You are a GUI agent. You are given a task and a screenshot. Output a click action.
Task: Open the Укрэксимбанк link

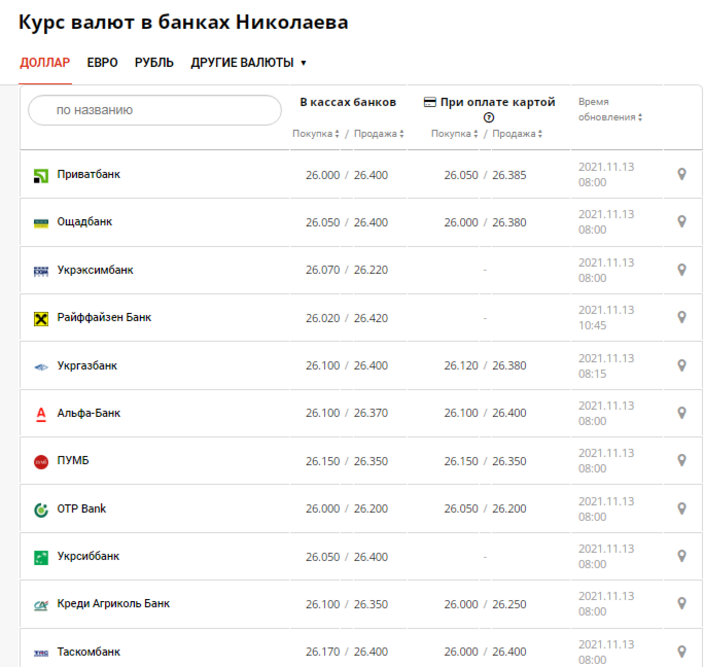tap(95, 270)
